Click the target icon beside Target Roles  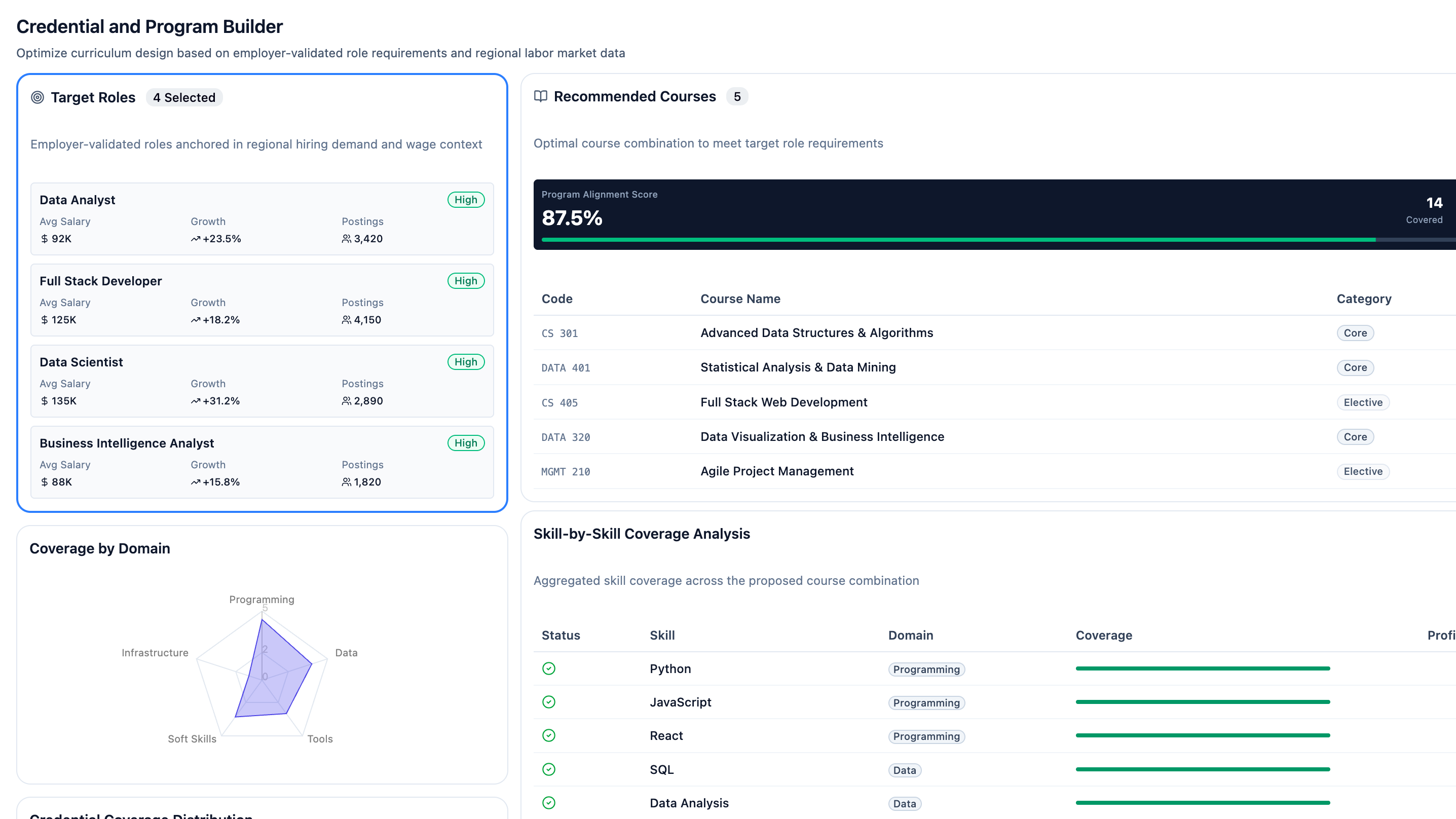pyautogui.click(x=38, y=97)
